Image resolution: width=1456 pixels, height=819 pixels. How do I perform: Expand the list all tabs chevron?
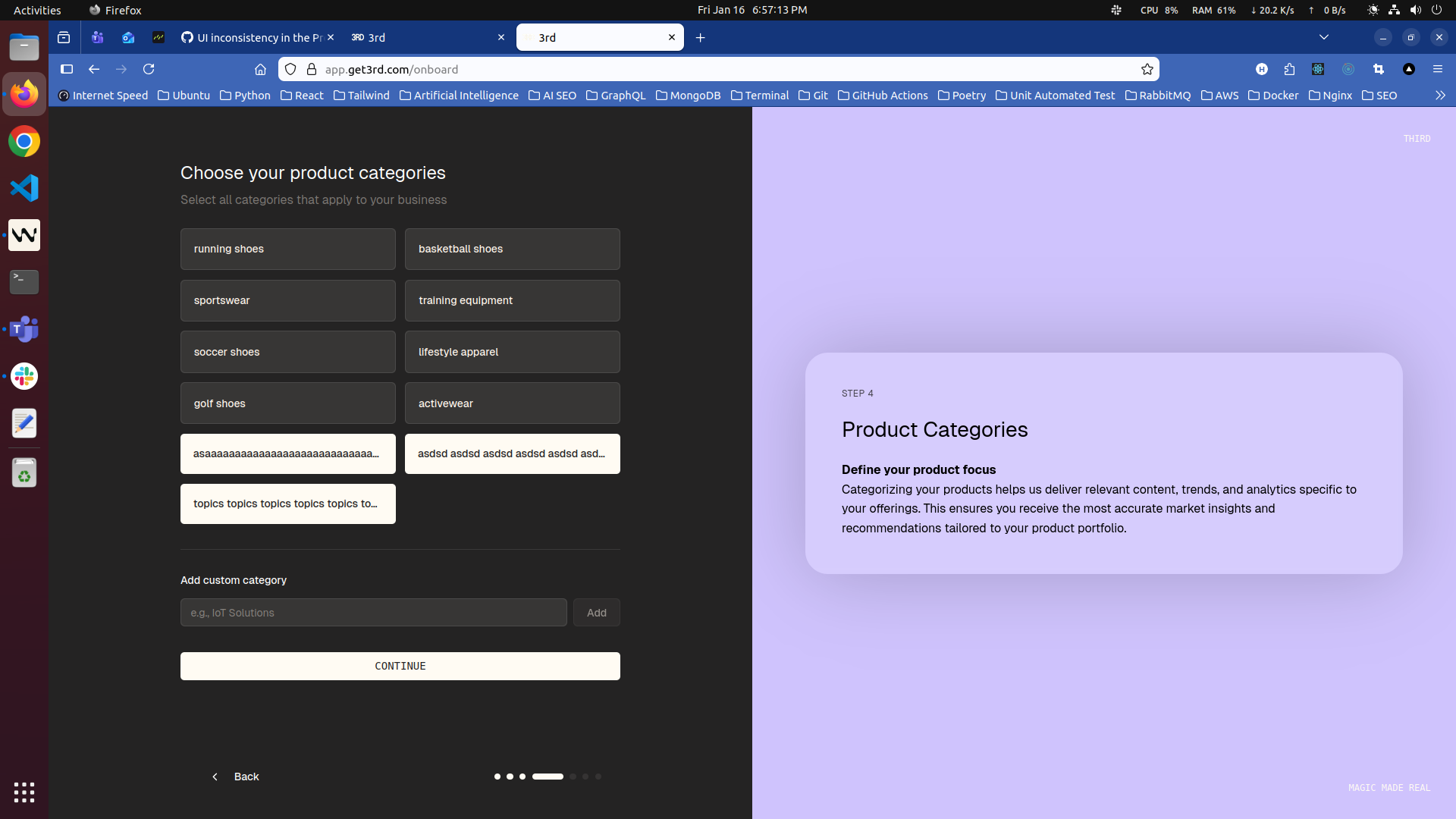[1323, 37]
